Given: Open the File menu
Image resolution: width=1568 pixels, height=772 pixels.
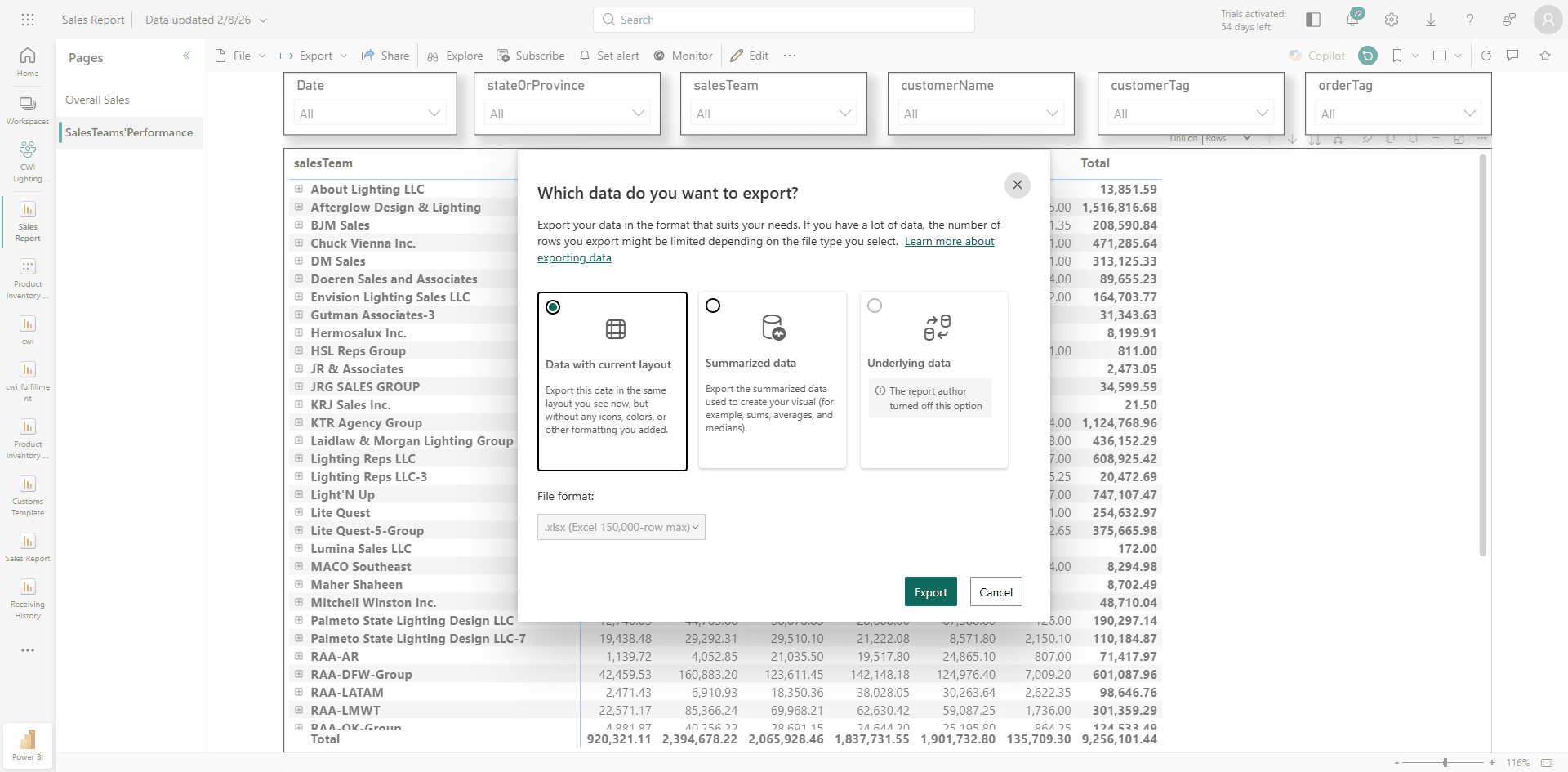Looking at the screenshot, I should [241, 56].
